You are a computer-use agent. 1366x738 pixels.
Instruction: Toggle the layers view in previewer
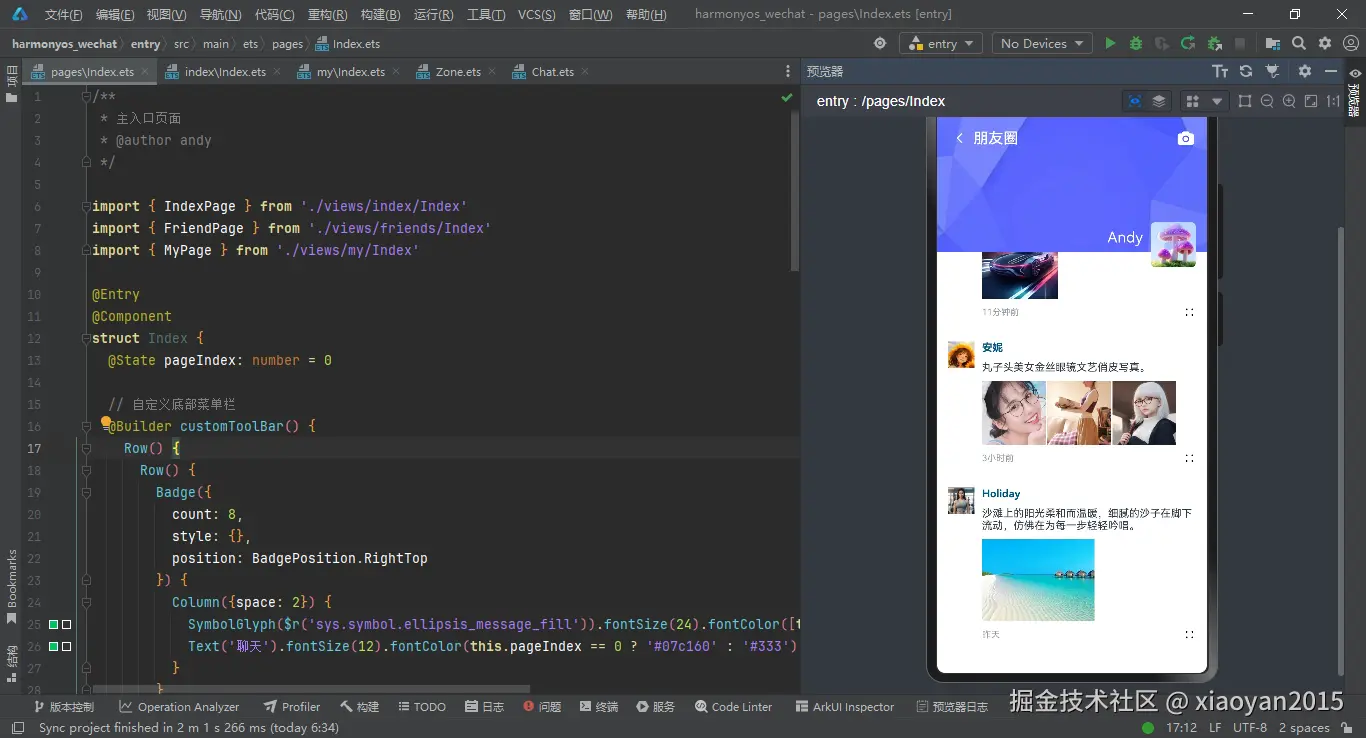(x=1159, y=101)
